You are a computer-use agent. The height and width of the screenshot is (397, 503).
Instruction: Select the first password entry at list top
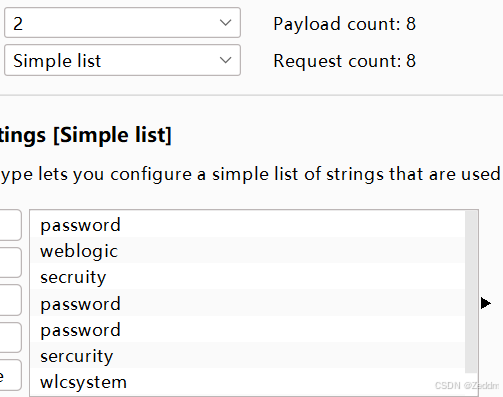(x=247, y=225)
